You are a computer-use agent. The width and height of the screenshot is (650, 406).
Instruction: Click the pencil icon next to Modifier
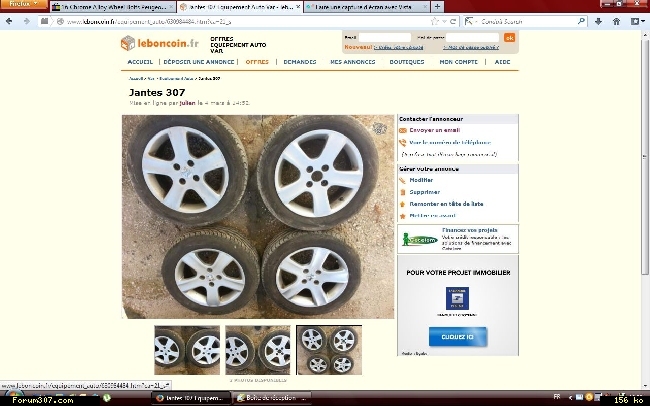click(x=403, y=180)
